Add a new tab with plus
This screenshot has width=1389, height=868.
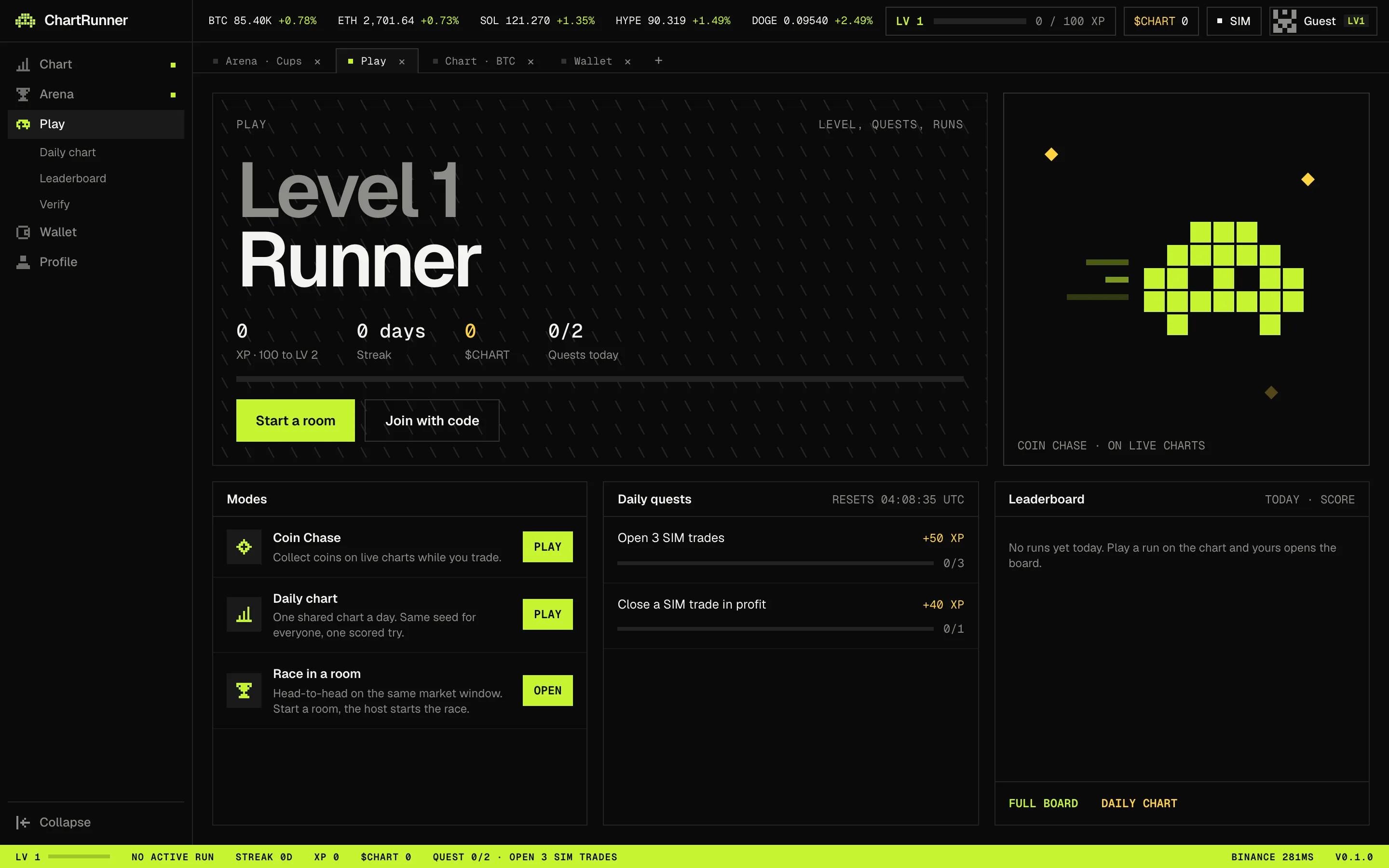[658, 60]
